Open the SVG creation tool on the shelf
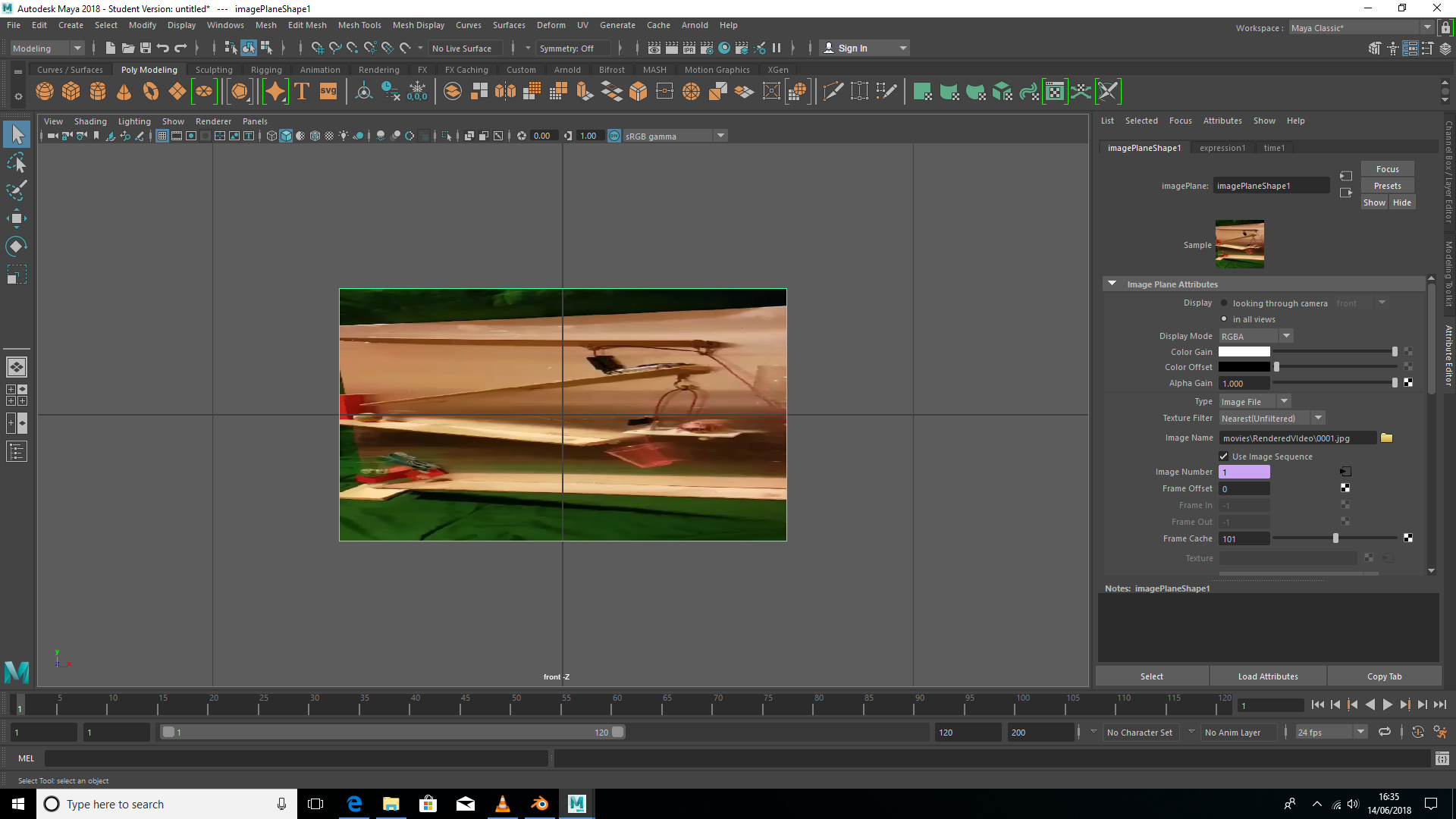The image size is (1456, 819). (x=328, y=91)
